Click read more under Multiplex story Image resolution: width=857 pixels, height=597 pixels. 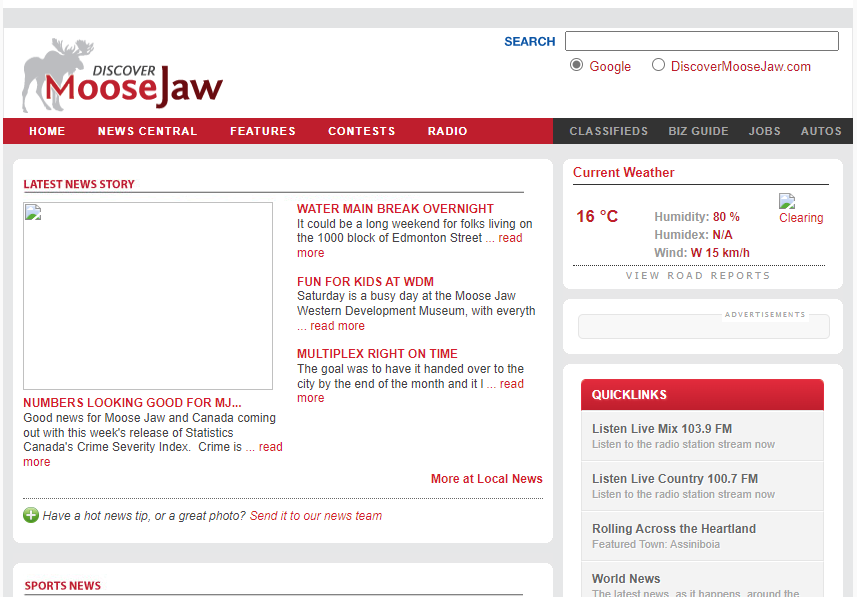(512, 384)
